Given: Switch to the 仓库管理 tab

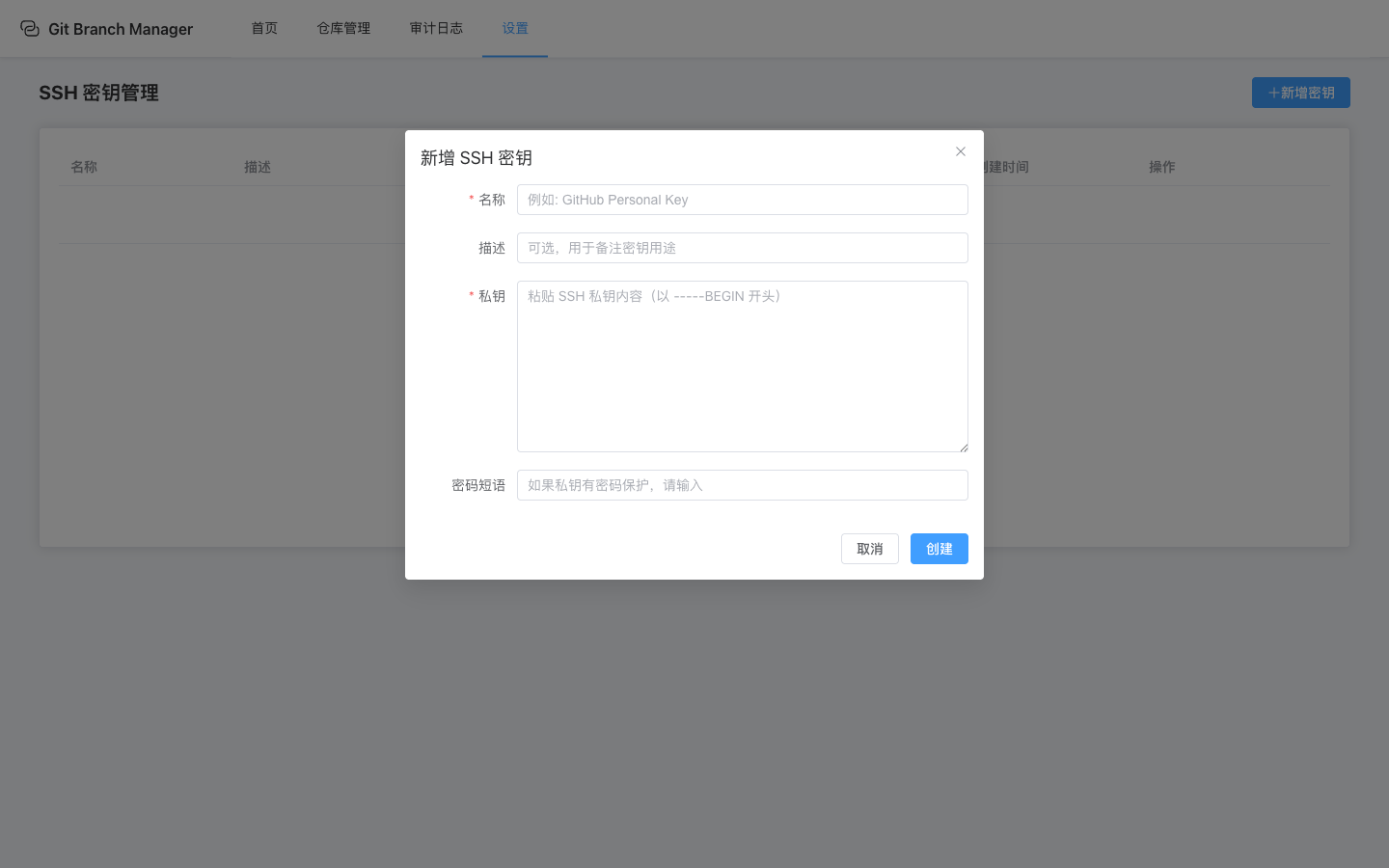Looking at the screenshot, I should click(x=342, y=28).
